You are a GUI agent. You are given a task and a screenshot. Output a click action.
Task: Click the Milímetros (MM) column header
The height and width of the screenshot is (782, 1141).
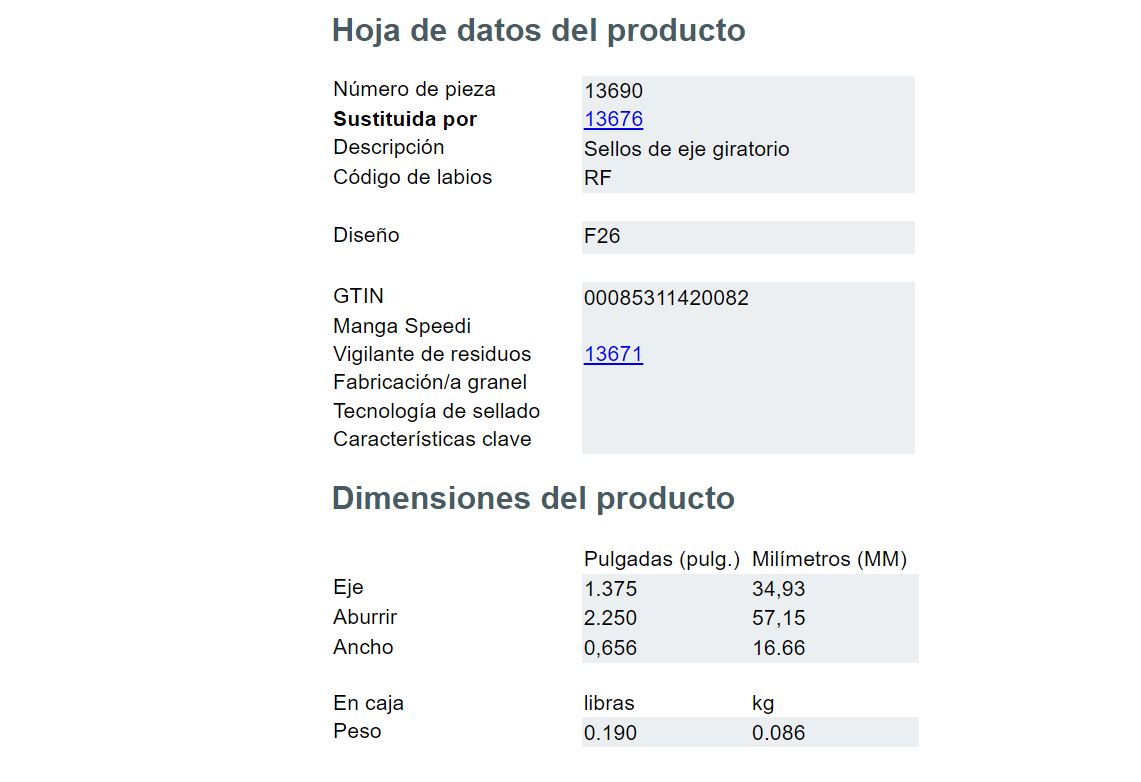pos(830,559)
